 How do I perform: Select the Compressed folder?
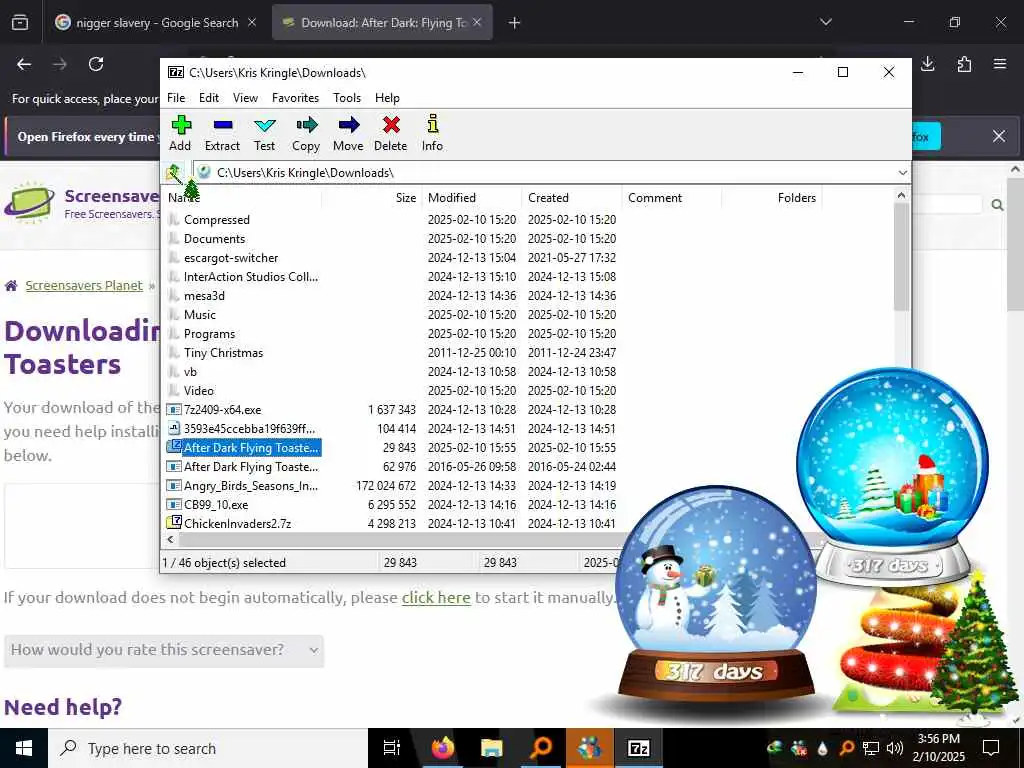coord(216,220)
